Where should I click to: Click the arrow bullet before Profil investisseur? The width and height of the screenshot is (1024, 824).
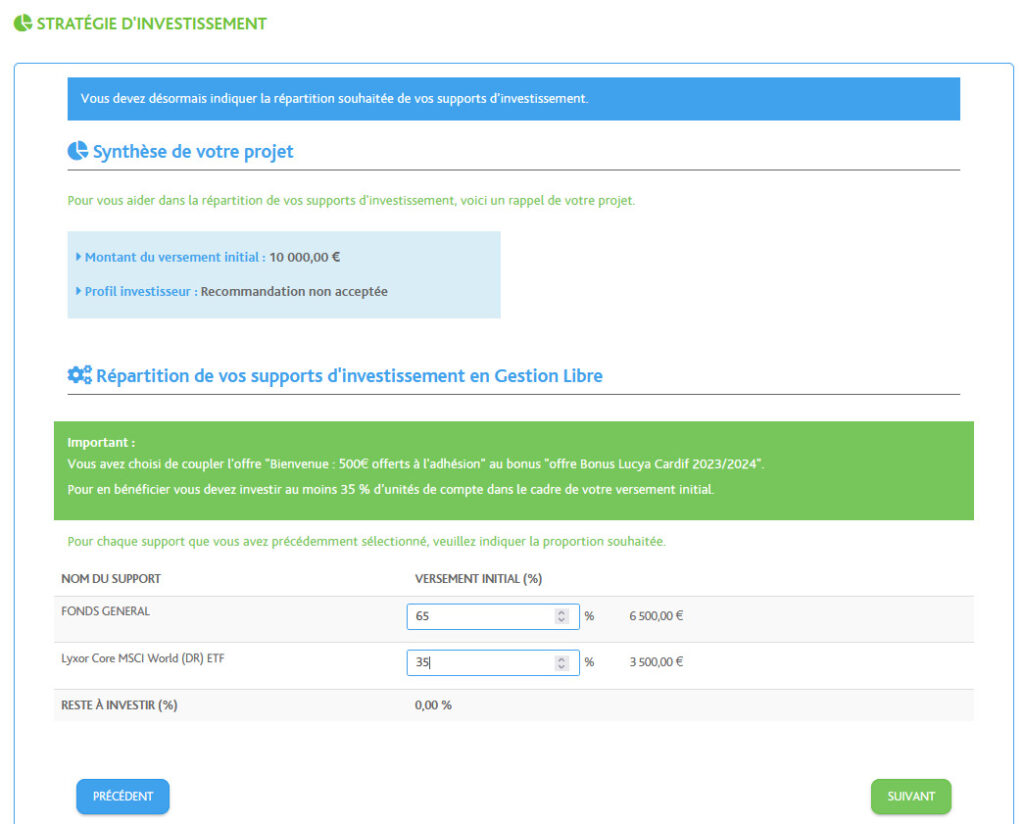click(x=78, y=291)
